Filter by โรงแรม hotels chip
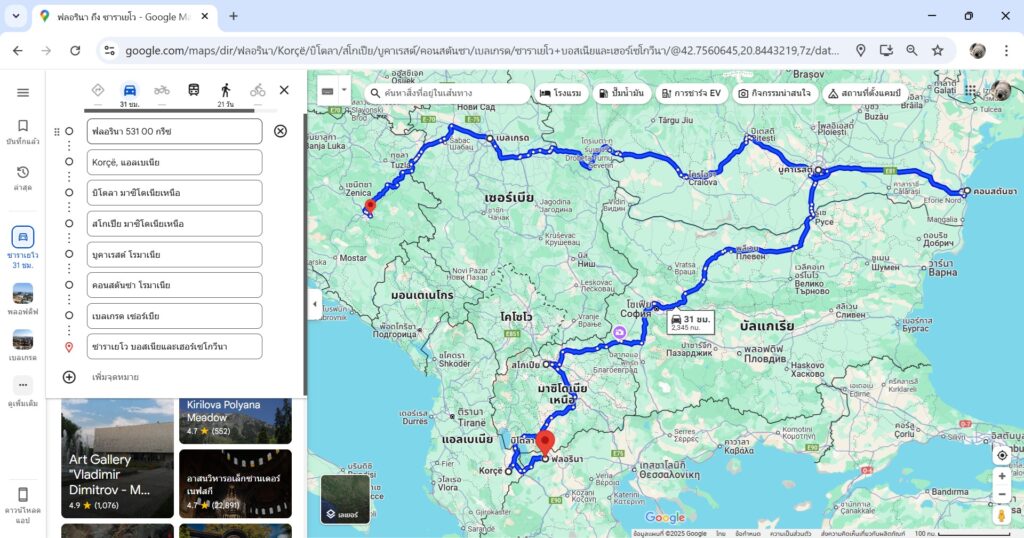Image resolution: width=1024 pixels, height=538 pixels. pyautogui.click(x=560, y=93)
